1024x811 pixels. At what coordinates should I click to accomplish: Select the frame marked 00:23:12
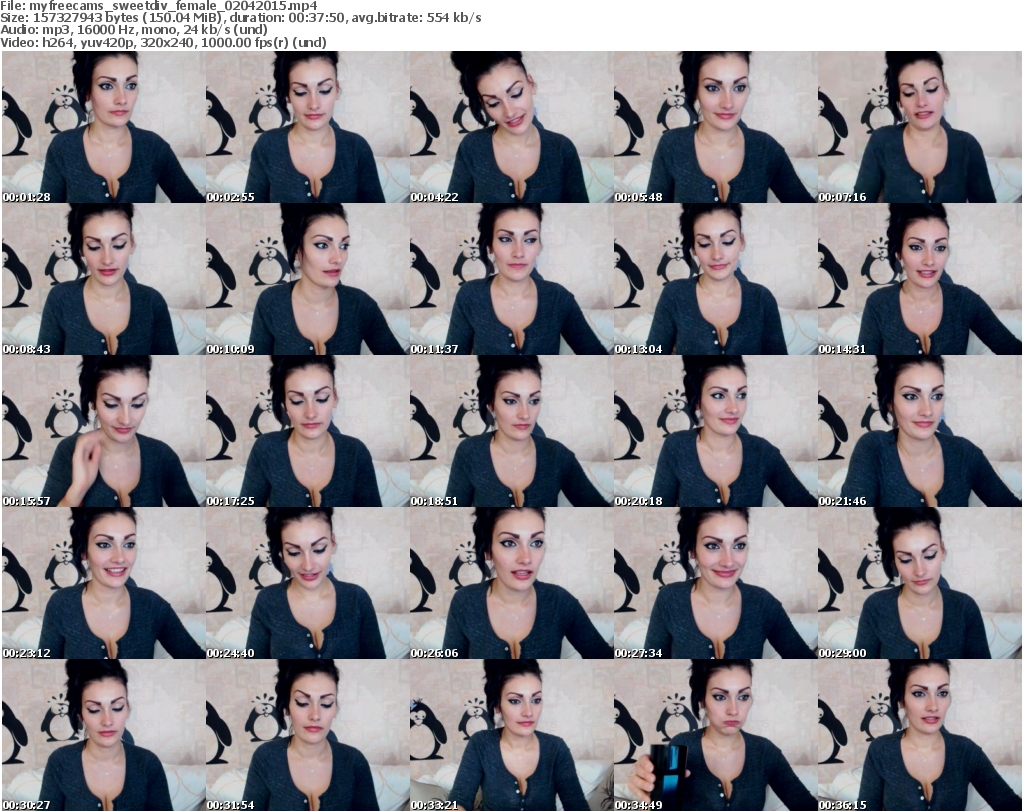pyautogui.click(x=104, y=584)
